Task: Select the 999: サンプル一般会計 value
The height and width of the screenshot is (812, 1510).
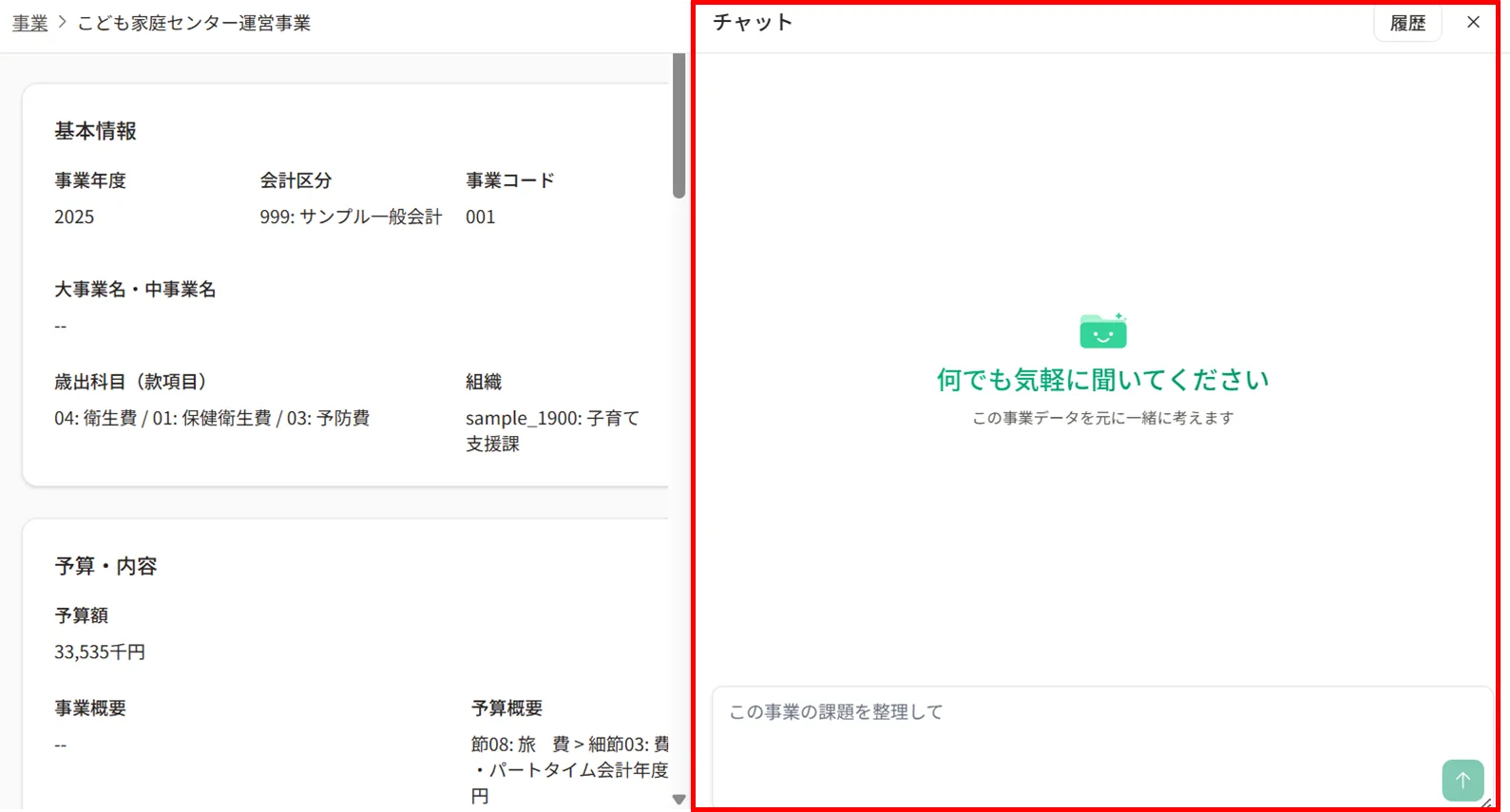Action: 351,217
